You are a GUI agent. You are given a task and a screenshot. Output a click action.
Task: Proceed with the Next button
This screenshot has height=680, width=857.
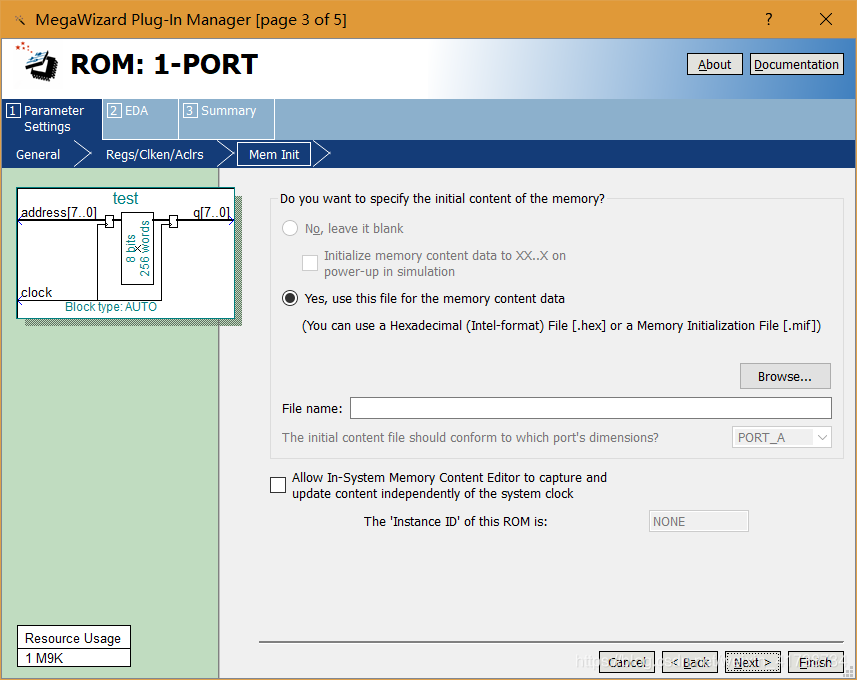click(753, 663)
